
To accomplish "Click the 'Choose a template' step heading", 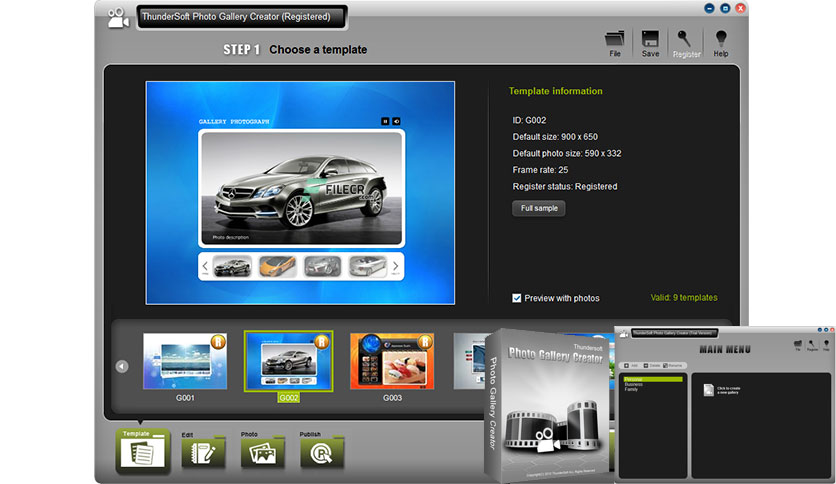I will pos(318,50).
